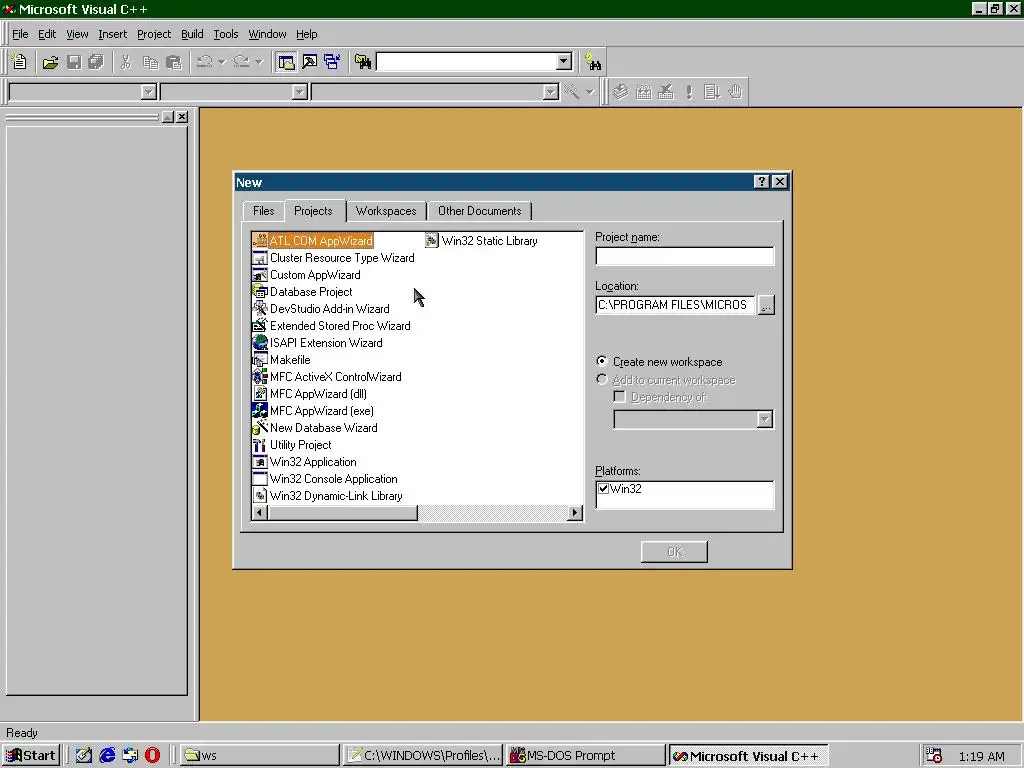Expand the Undo history dropdown arrow
The image size is (1024, 768).
(x=222, y=62)
